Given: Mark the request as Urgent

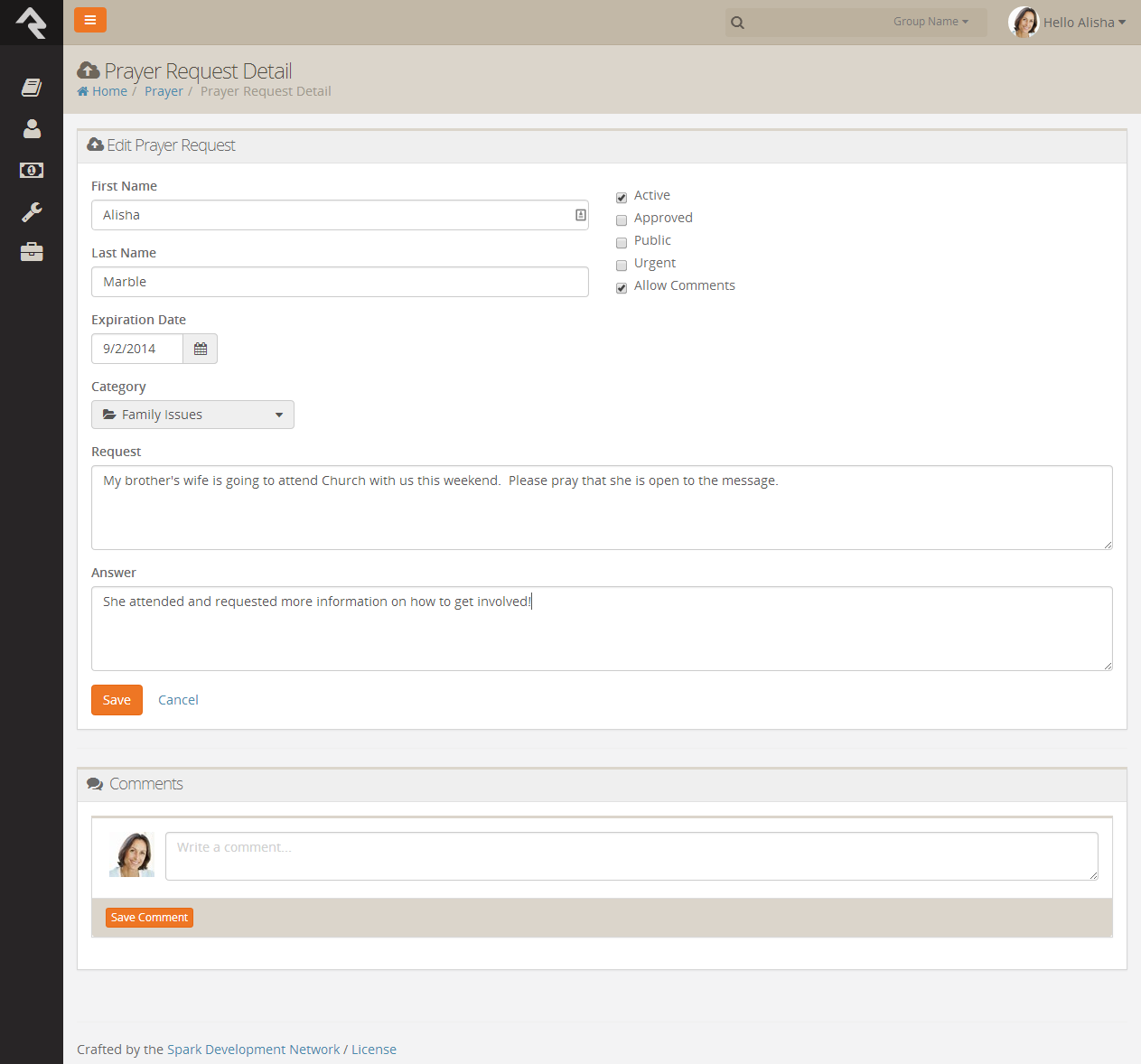Looking at the screenshot, I should click(x=622, y=266).
